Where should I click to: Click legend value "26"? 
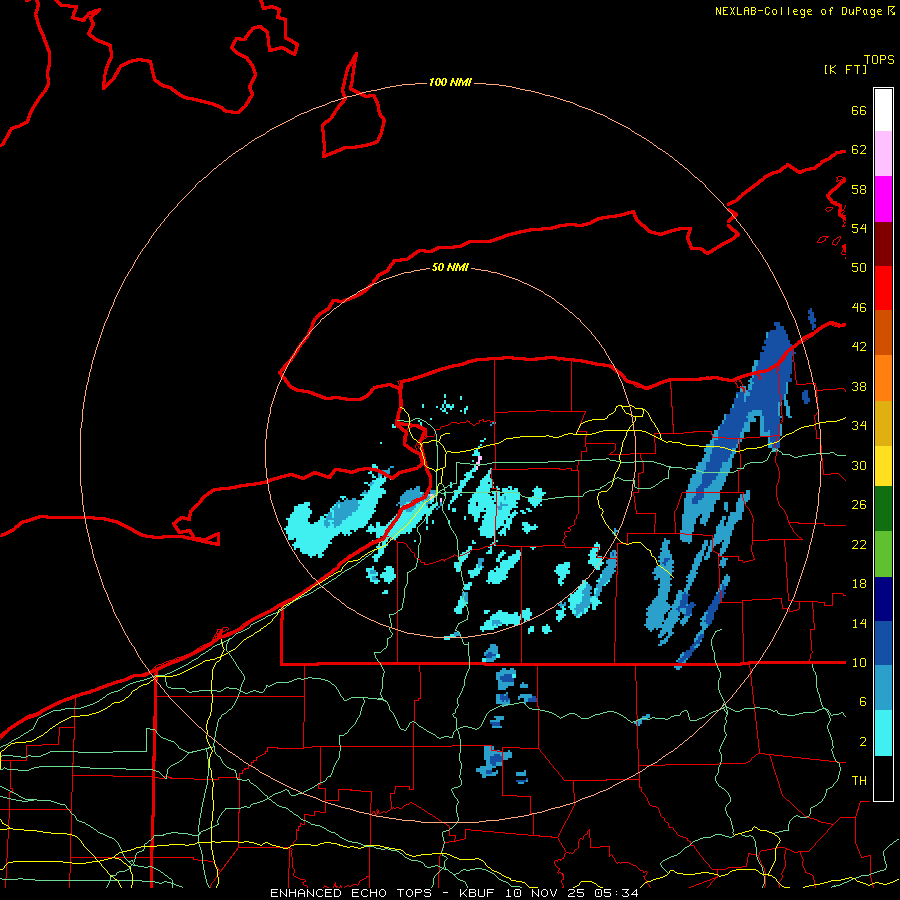click(859, 505)
